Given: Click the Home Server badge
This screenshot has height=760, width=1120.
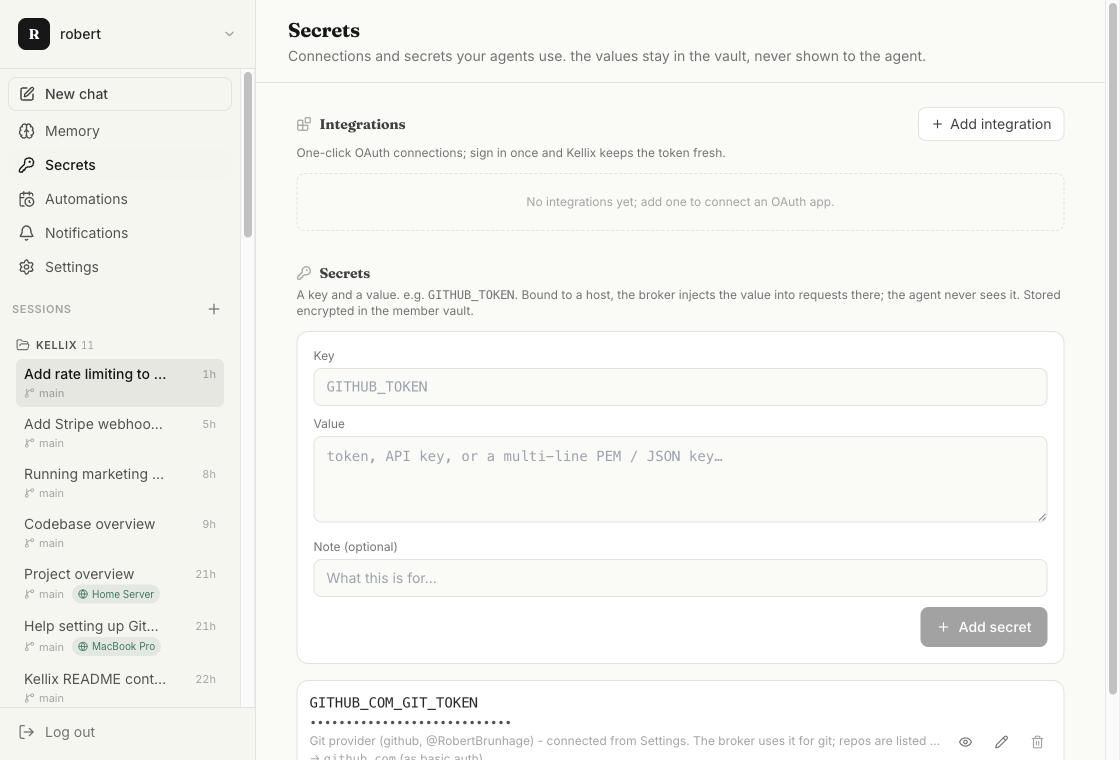Looking at the screenshot, I should point(116,594).
